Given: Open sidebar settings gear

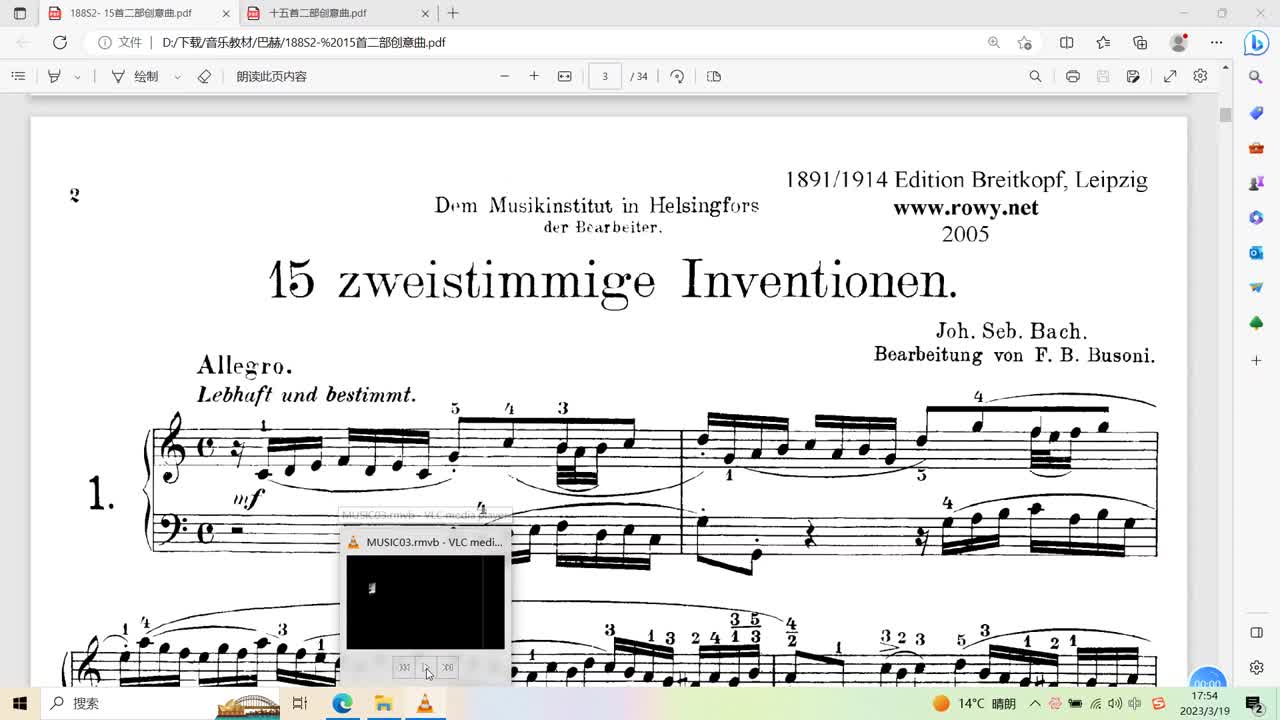Looking at the screenshot, I should tap(1256, 667).
